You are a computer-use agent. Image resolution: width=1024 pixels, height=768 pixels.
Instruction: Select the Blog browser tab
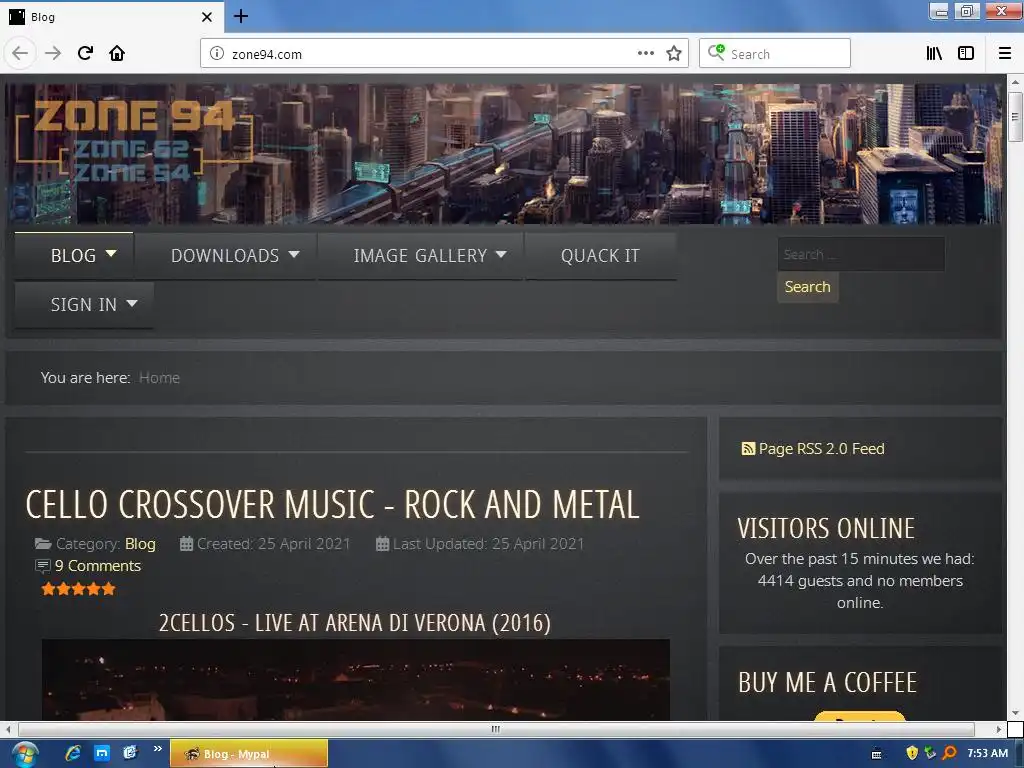click(112, 17)
